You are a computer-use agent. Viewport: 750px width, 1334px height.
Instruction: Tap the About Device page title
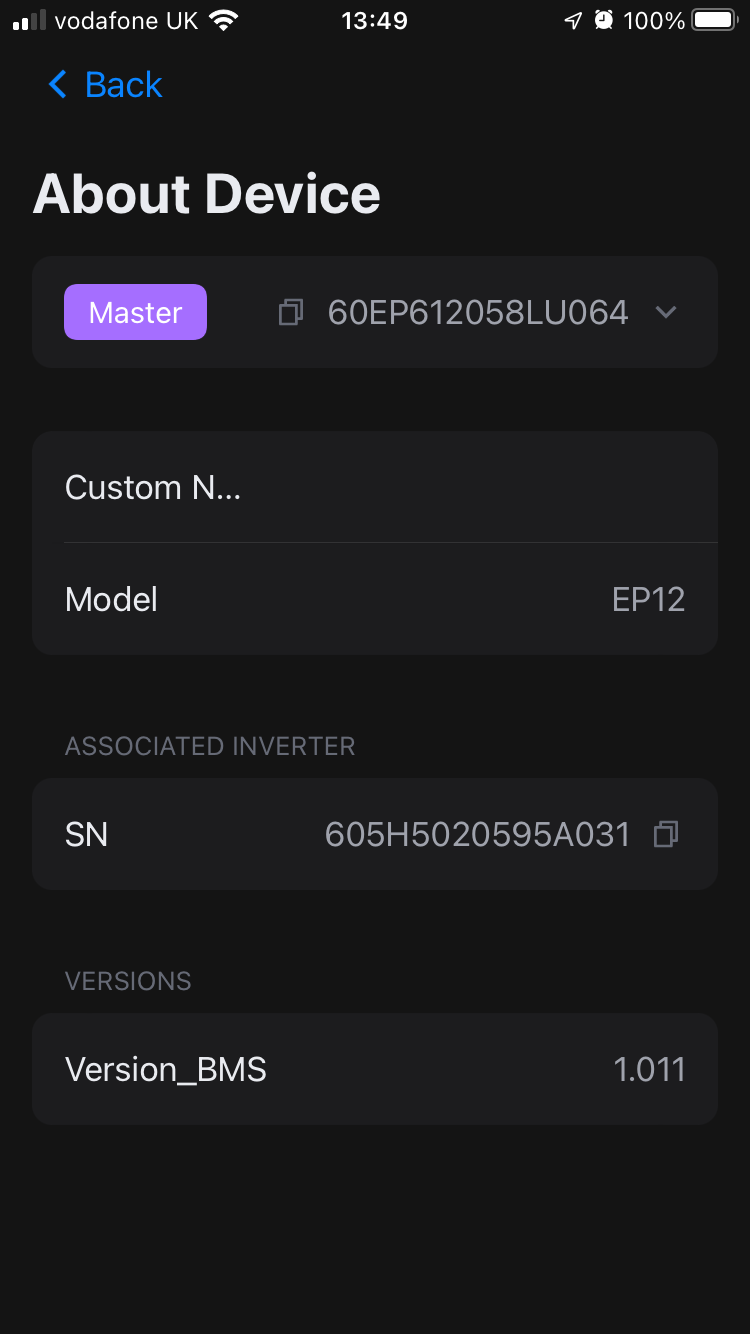click(207, 194)
